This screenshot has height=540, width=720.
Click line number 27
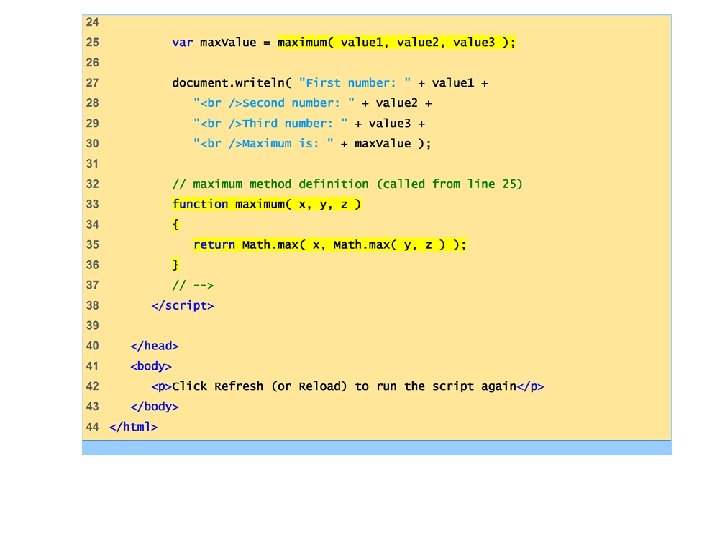pos(92,83)
